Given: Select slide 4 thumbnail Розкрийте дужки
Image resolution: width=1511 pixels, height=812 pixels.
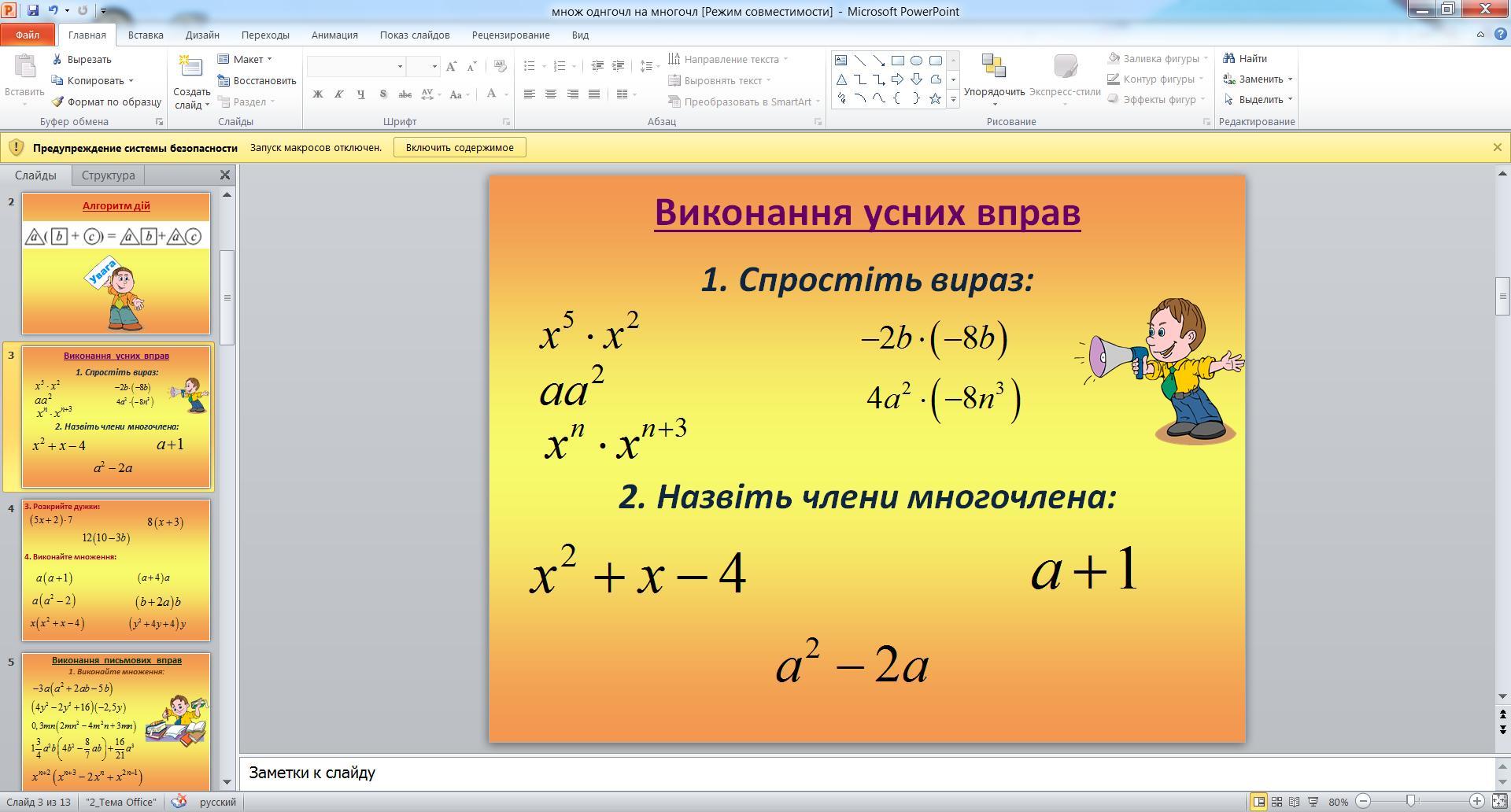Looking at the screenshot, I should [x=116, y=570].
